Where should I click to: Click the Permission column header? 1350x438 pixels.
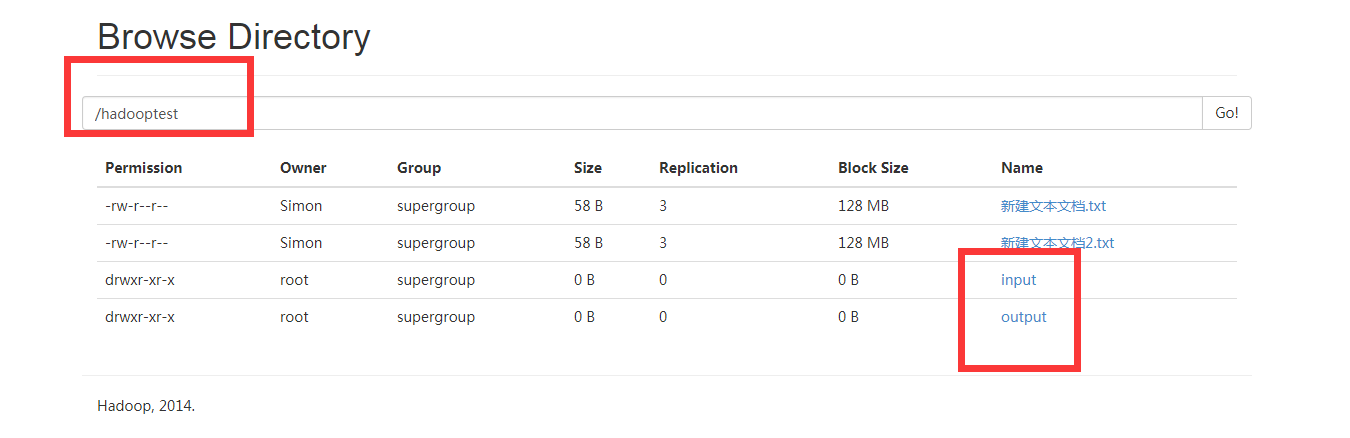144,168
